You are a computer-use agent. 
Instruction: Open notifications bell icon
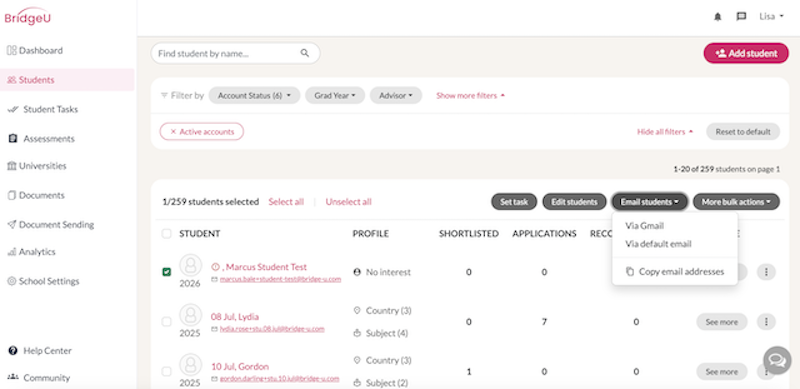pyautogui.click(x=718, y=17)
